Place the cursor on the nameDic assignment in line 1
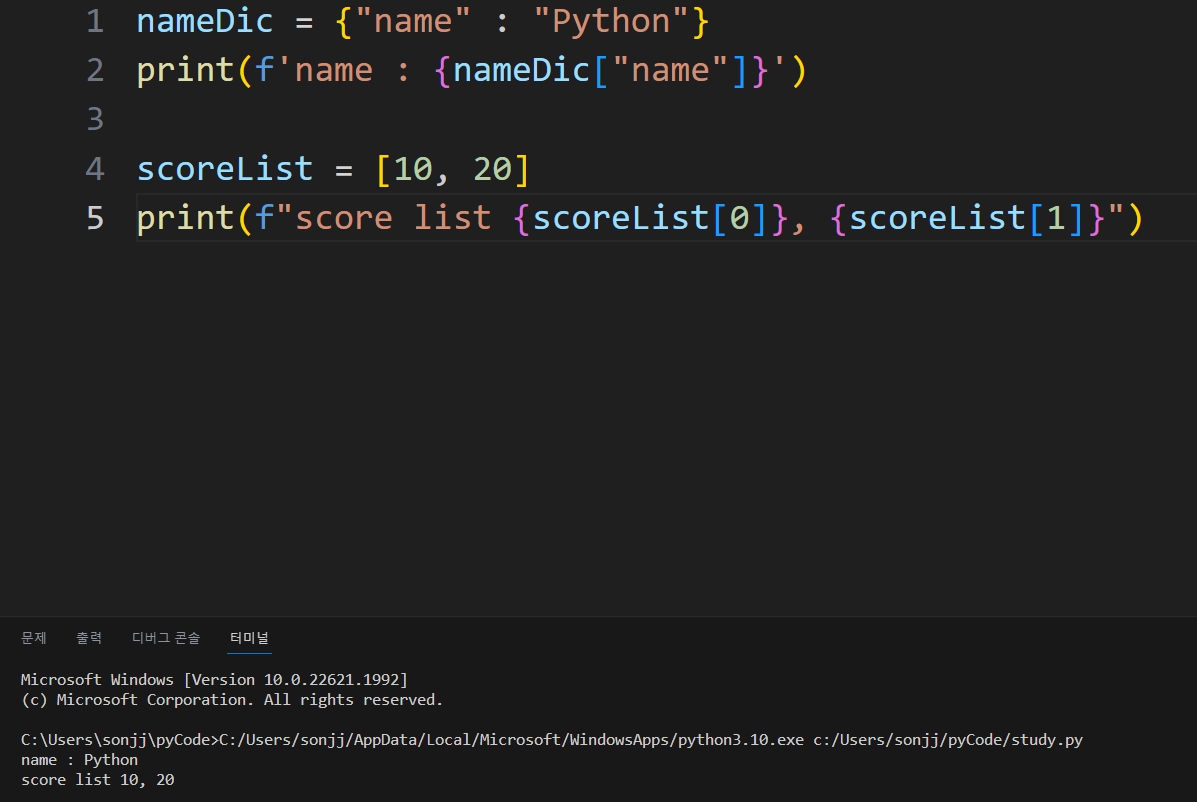Screen dimensions: 1197x802 click(205, 21)
